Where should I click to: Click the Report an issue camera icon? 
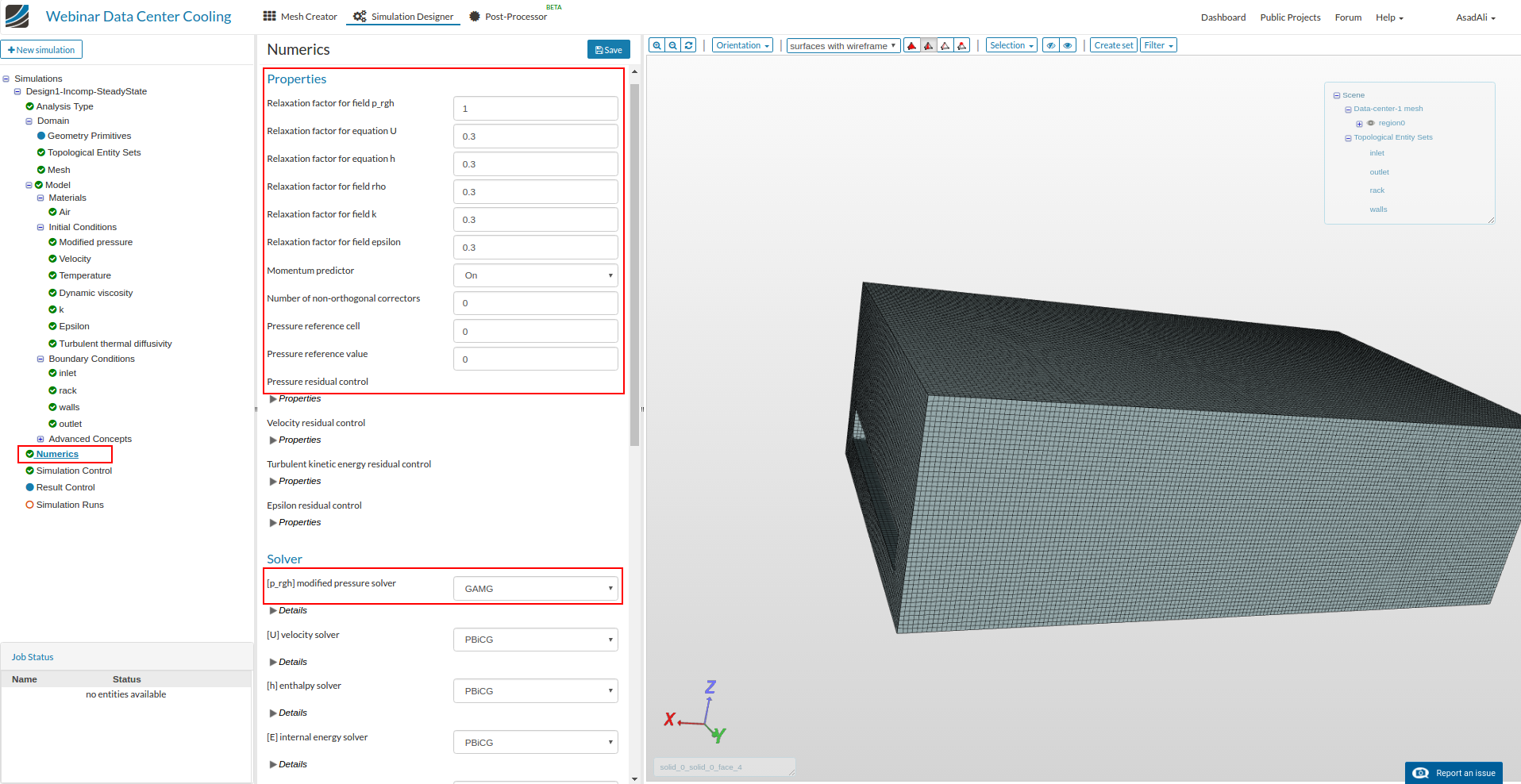(1422, 772)
